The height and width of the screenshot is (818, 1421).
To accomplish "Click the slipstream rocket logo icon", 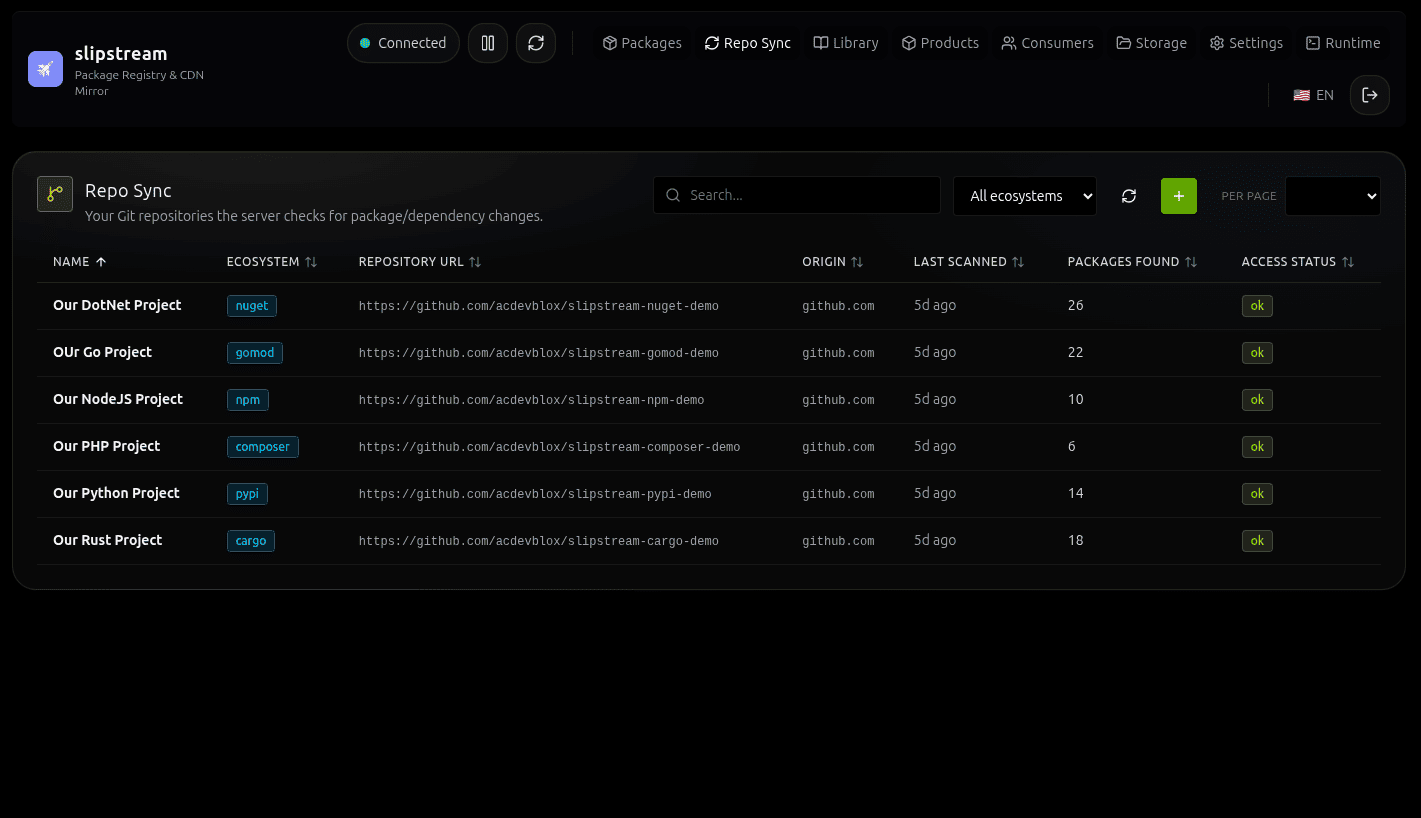I will [x=45, y=69].
